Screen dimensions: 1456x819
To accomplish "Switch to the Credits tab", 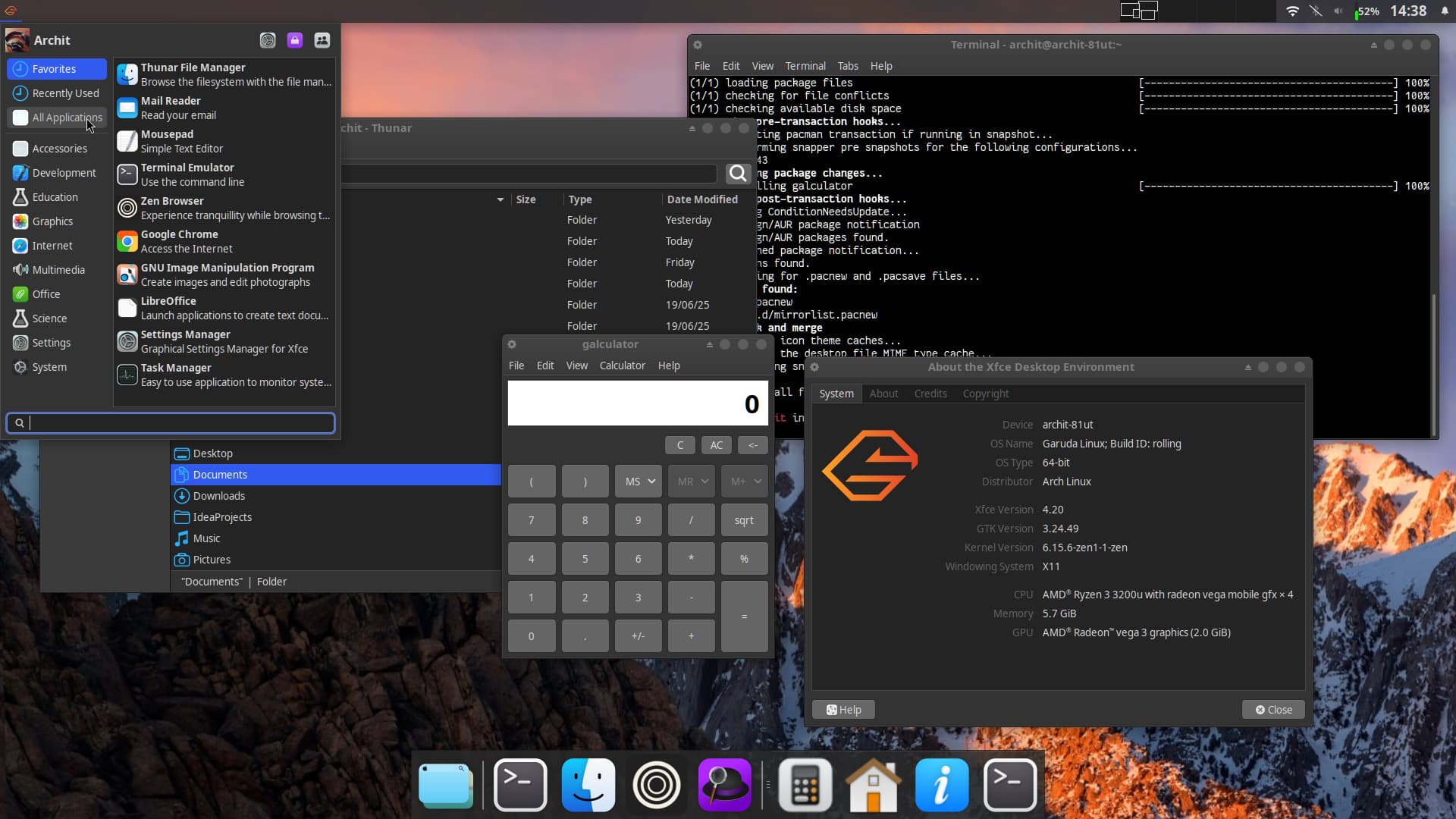I will coord(930,394).
